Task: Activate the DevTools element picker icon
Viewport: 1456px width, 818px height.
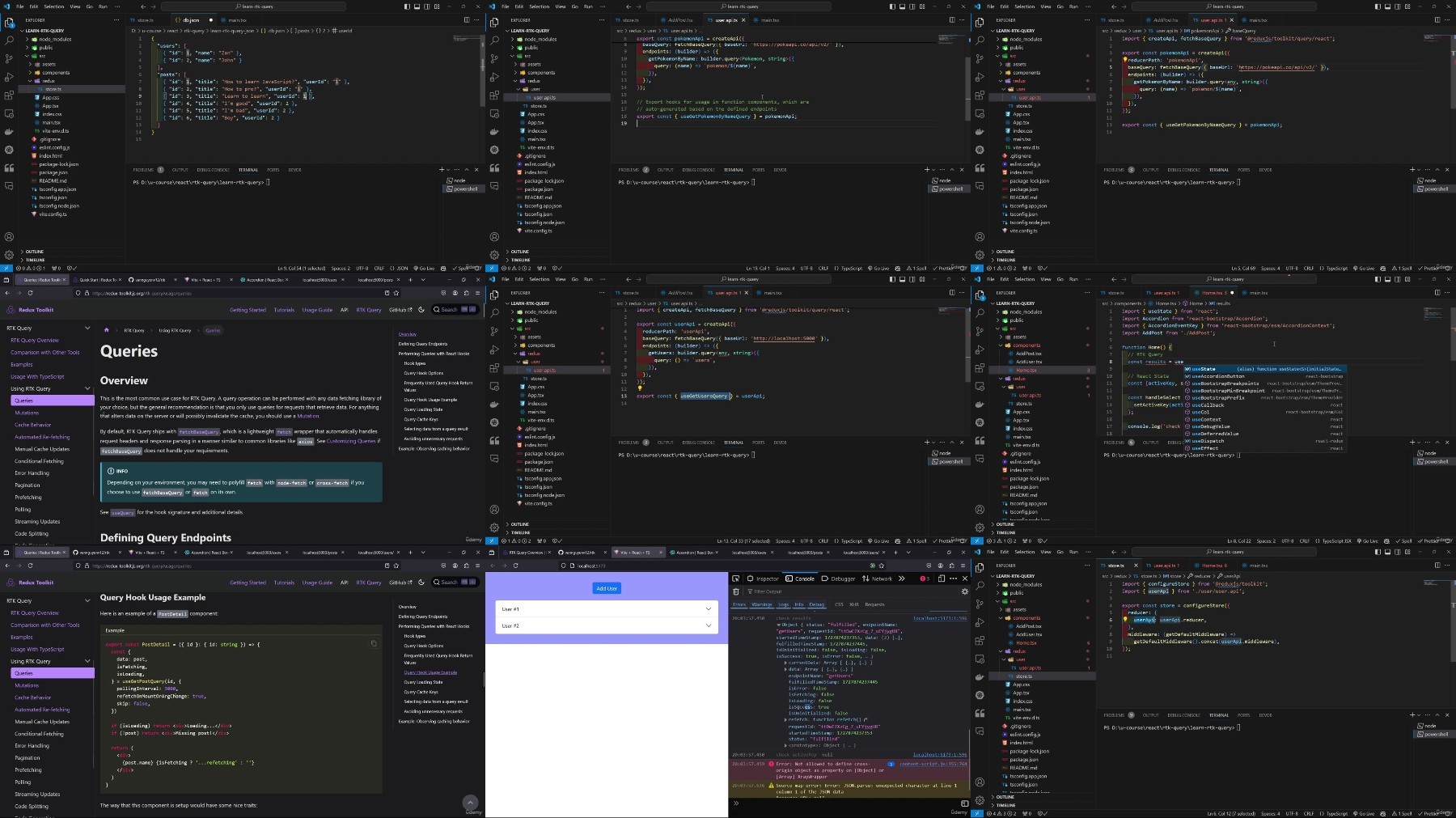Action: pyautogui.click(x=735, y=579)
